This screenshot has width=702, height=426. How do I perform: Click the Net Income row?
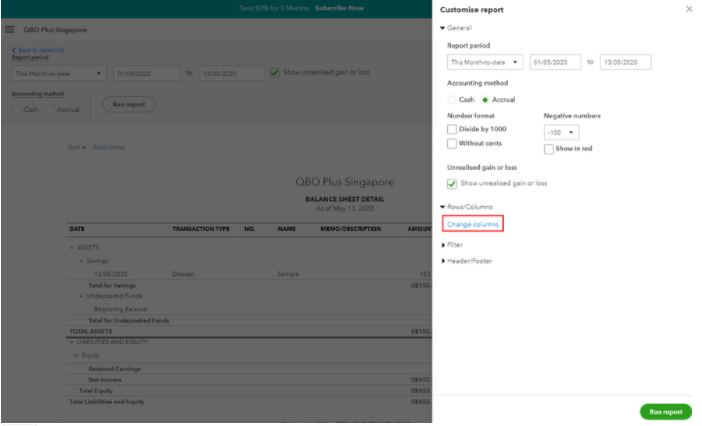click(249, 380)
